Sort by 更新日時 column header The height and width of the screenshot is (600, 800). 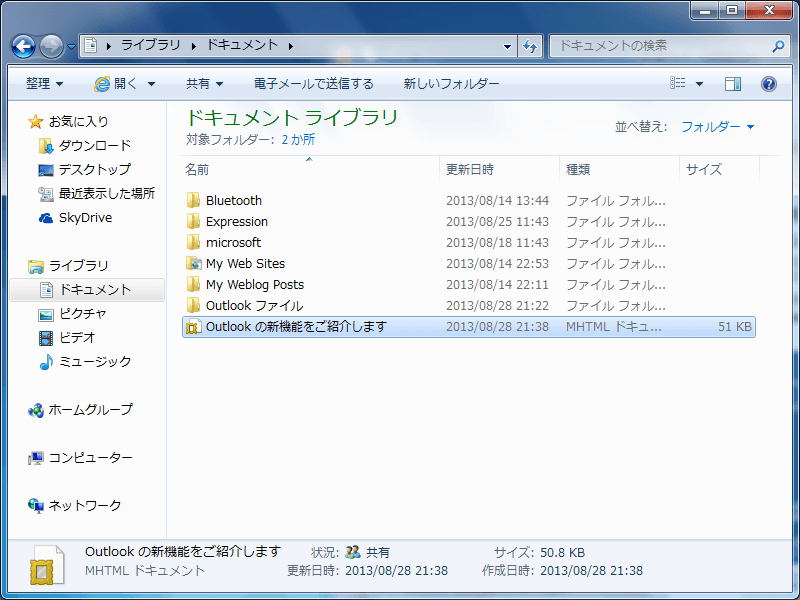click(499, 169)
